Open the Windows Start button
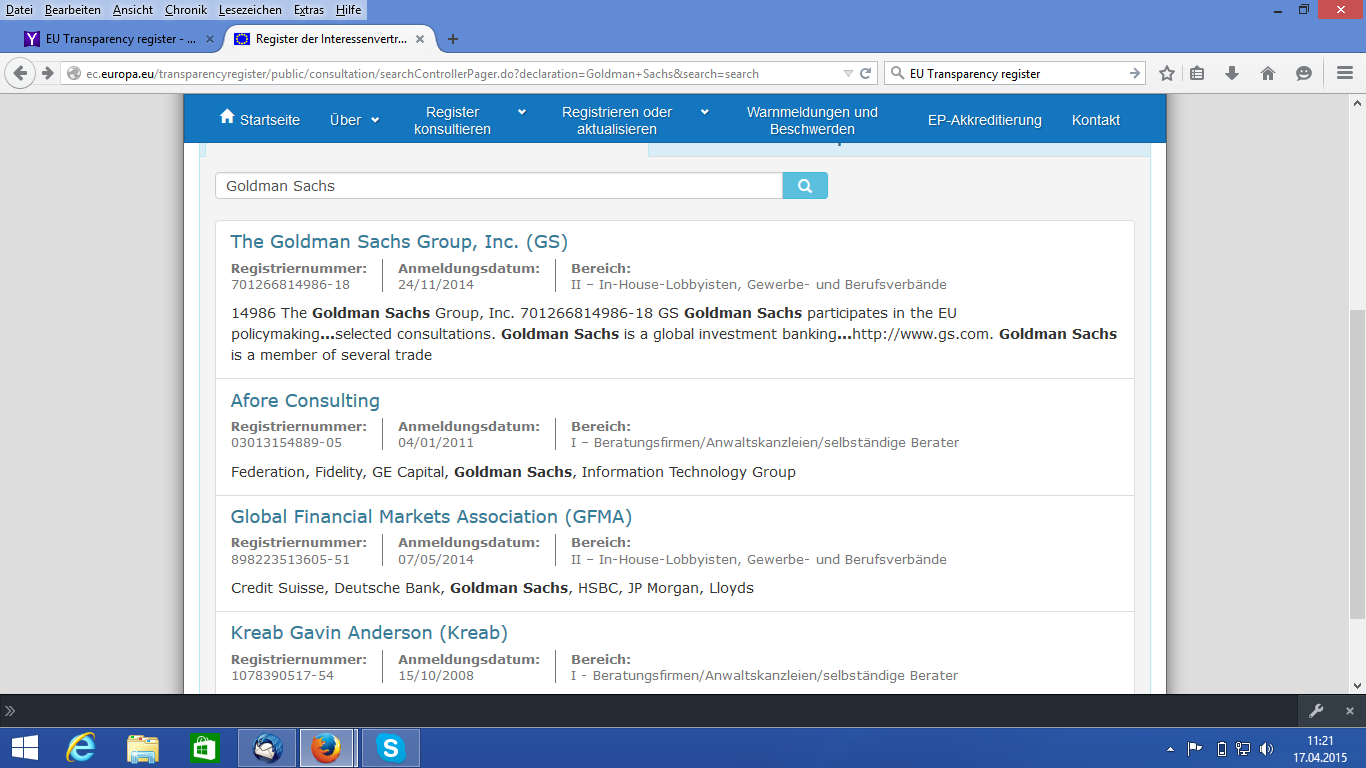The width and height of the screenshot is (1366, 768). pyautogui.click(x=24, y=748)
